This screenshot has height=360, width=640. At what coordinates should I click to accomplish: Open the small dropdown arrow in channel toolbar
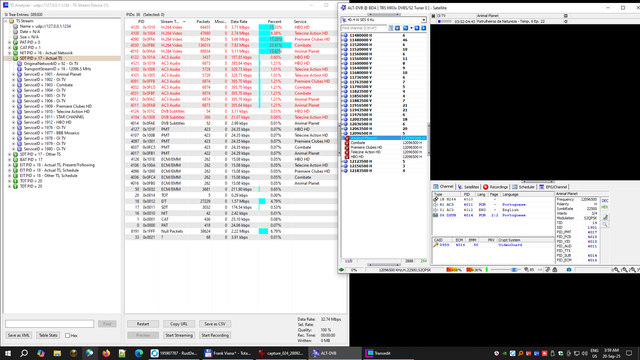pyautogui.click(x=411, y=28)
